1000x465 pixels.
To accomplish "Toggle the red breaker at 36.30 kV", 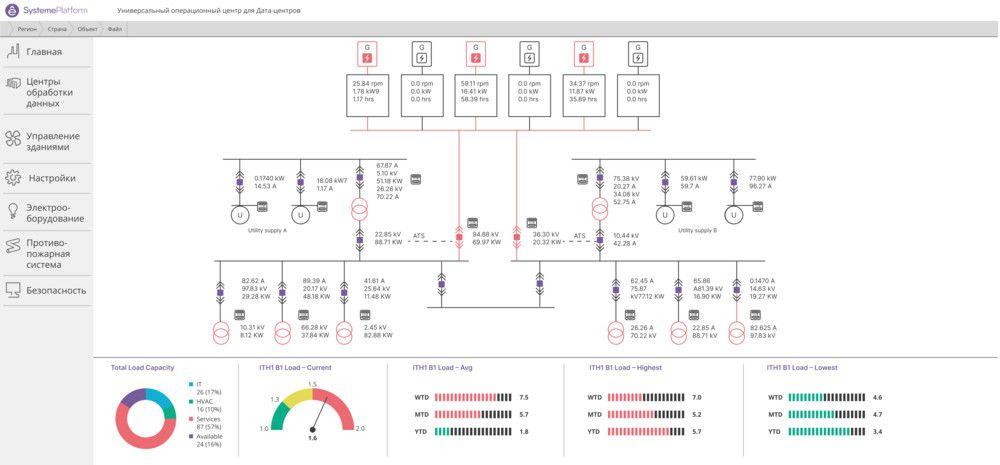I will coord(518,237).
